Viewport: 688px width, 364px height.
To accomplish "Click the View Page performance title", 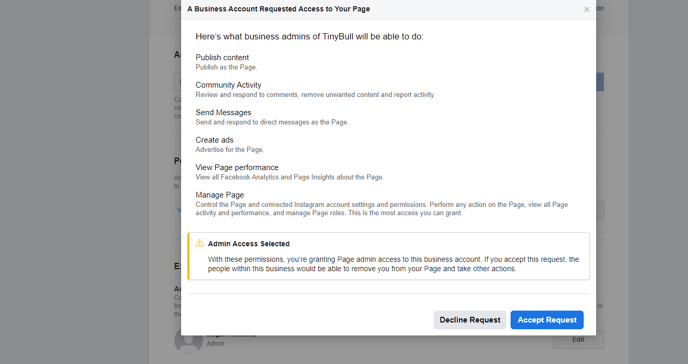I will point(237,168).
